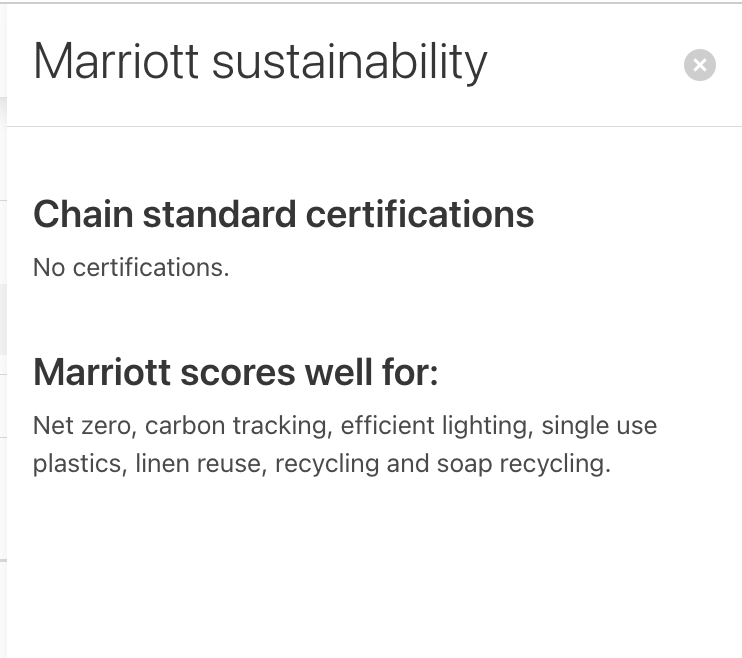Click the blank area below the scores text
Image resolution: width=742 pixels, height=658 pixels.
pyautogui.click(x=370, y=570)
